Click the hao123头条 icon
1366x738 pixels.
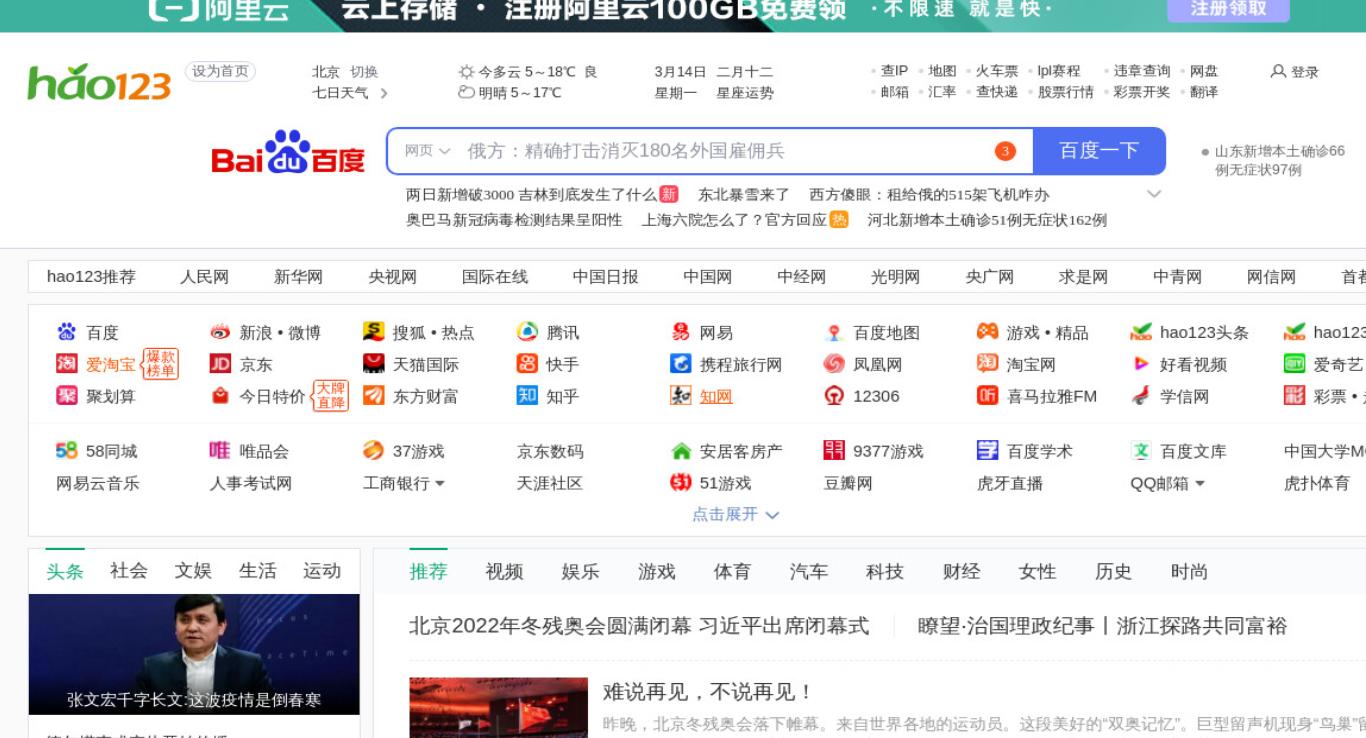(x=1140, y=332)
